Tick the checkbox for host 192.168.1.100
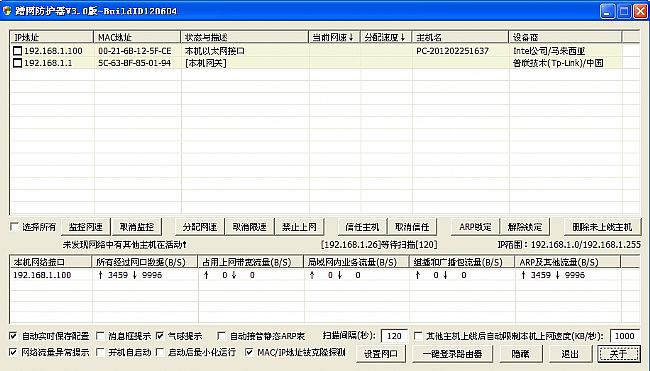 pos(17,51)
